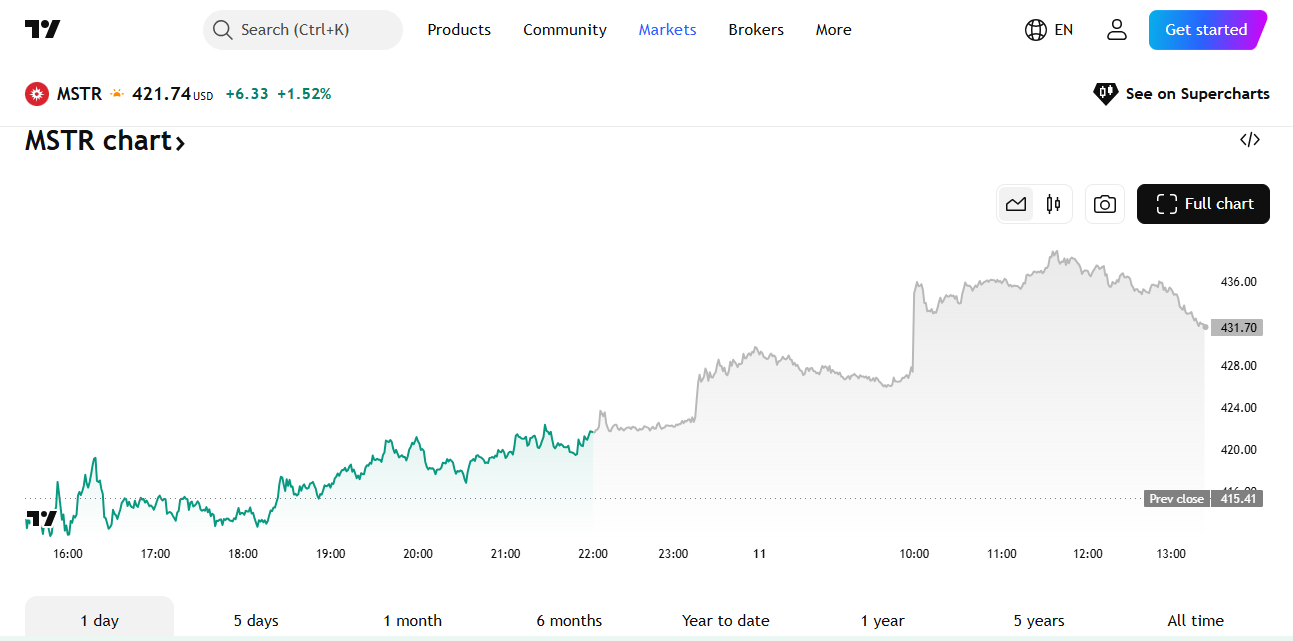Click the 431.70 current price label
This screenshot has height=641, width=1293.
click(1237, 327)
